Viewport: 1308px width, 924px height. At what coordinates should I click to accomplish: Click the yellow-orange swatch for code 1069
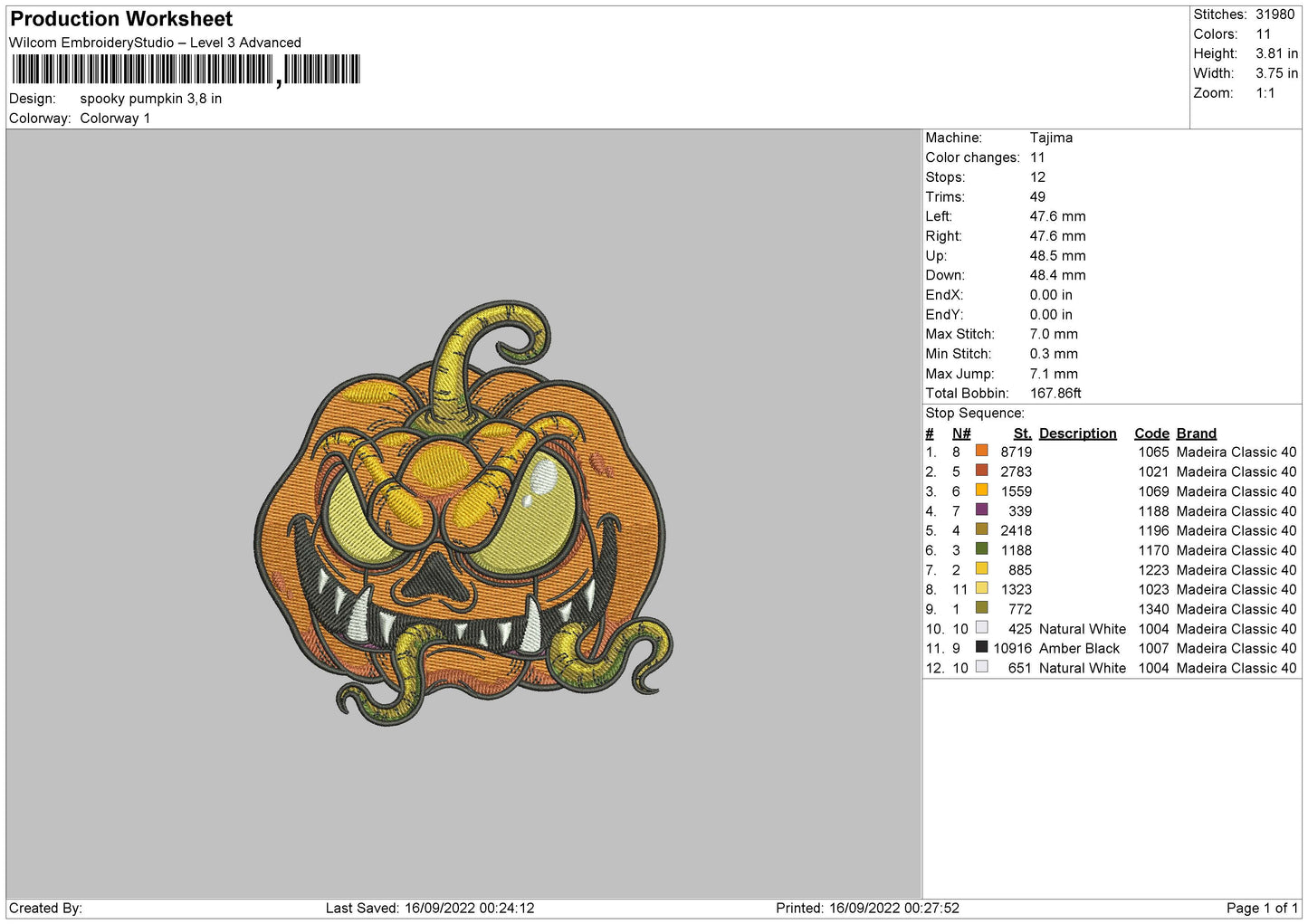tap(981, 490)
